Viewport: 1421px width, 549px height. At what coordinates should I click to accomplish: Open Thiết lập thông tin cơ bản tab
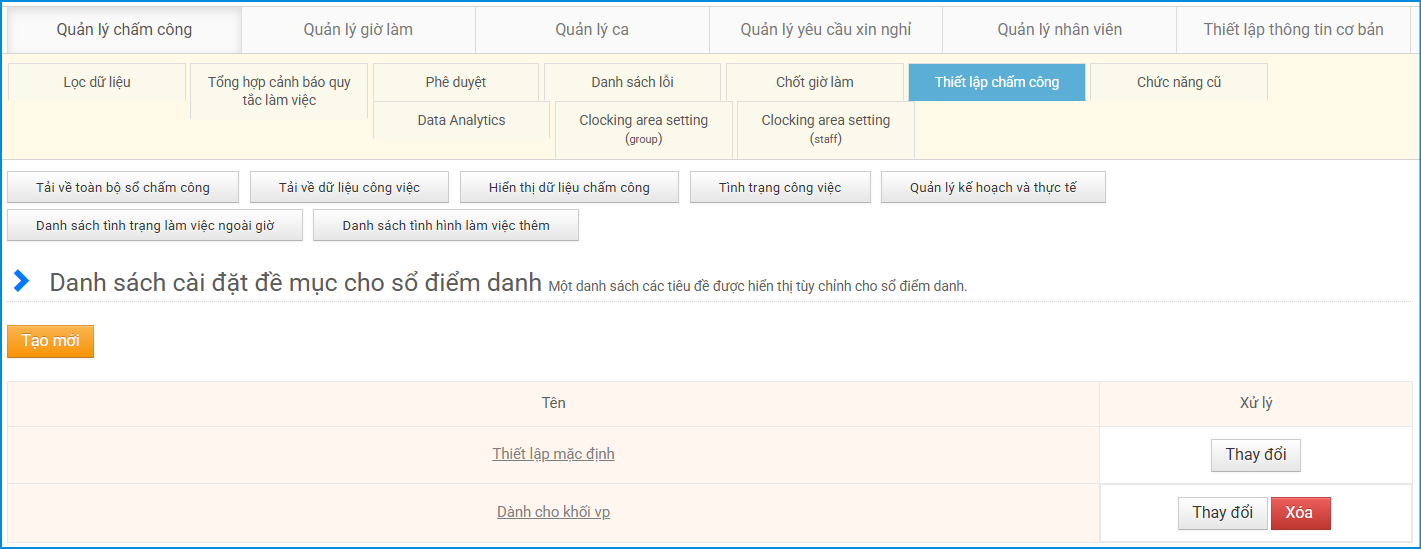click(1293, 29)
